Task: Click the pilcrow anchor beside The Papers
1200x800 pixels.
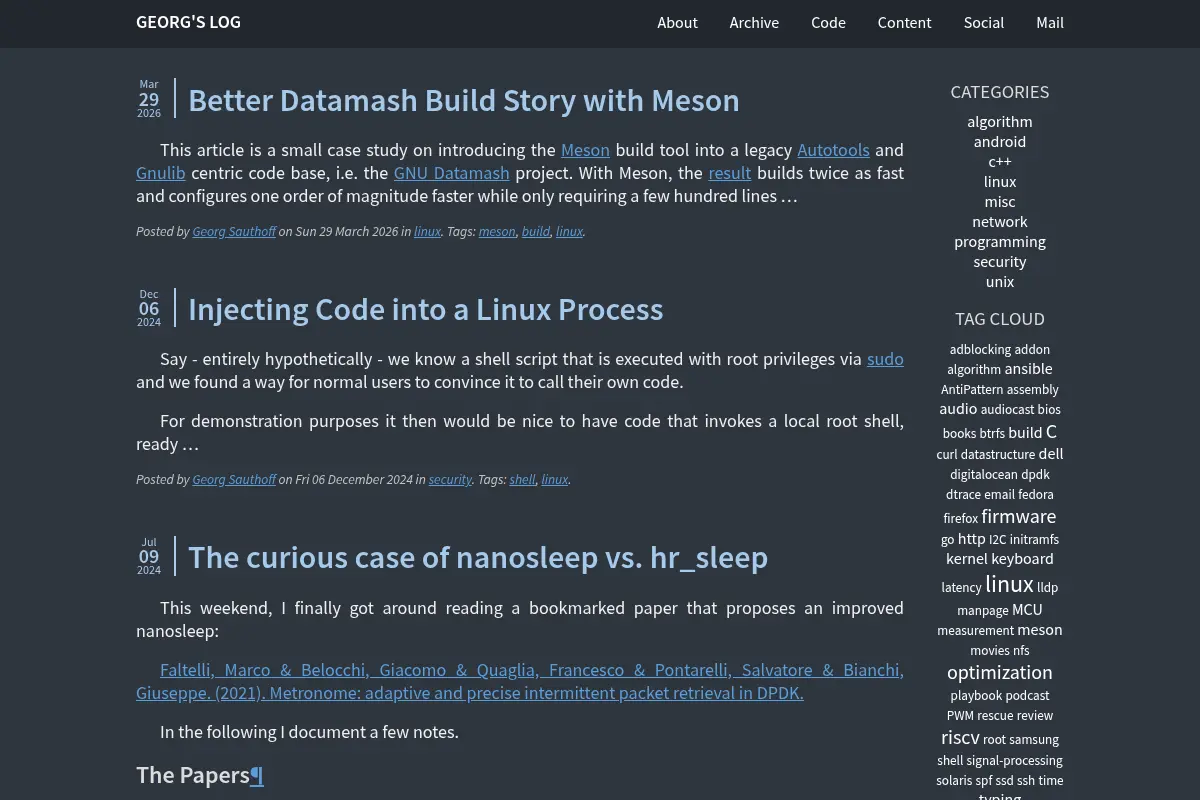Action: [257, 776]
